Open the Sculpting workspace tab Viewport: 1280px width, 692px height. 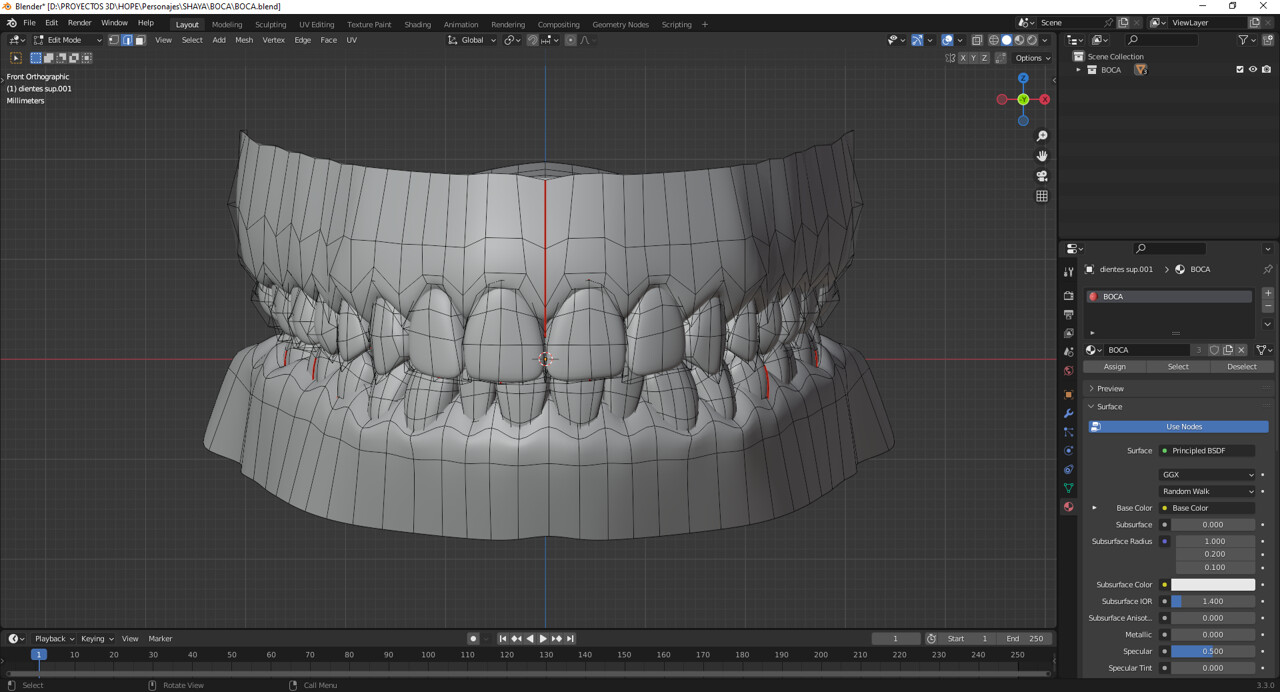click(x=270, y=24)
